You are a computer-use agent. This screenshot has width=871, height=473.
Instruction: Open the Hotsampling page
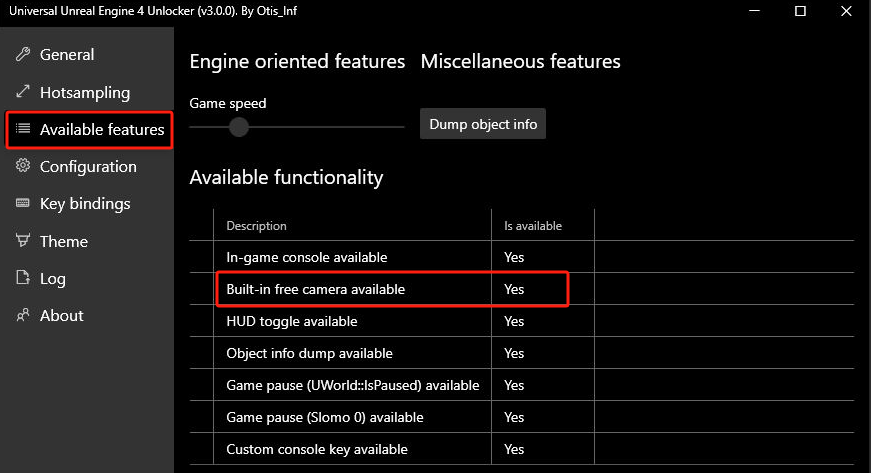87,92
